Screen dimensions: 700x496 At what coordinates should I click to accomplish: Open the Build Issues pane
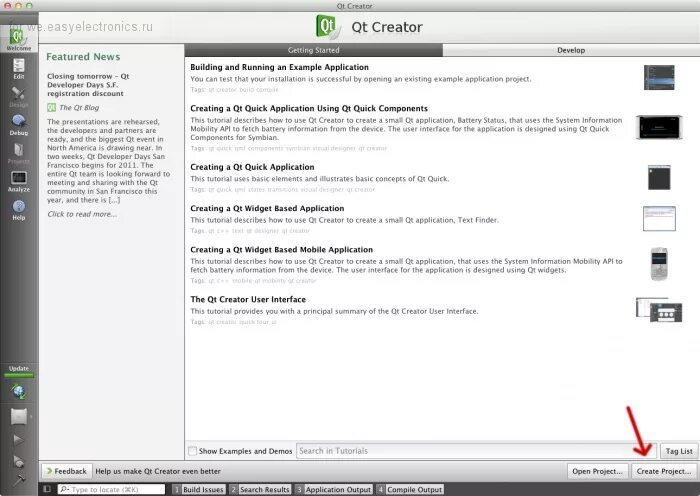click(x=199, y=489)
